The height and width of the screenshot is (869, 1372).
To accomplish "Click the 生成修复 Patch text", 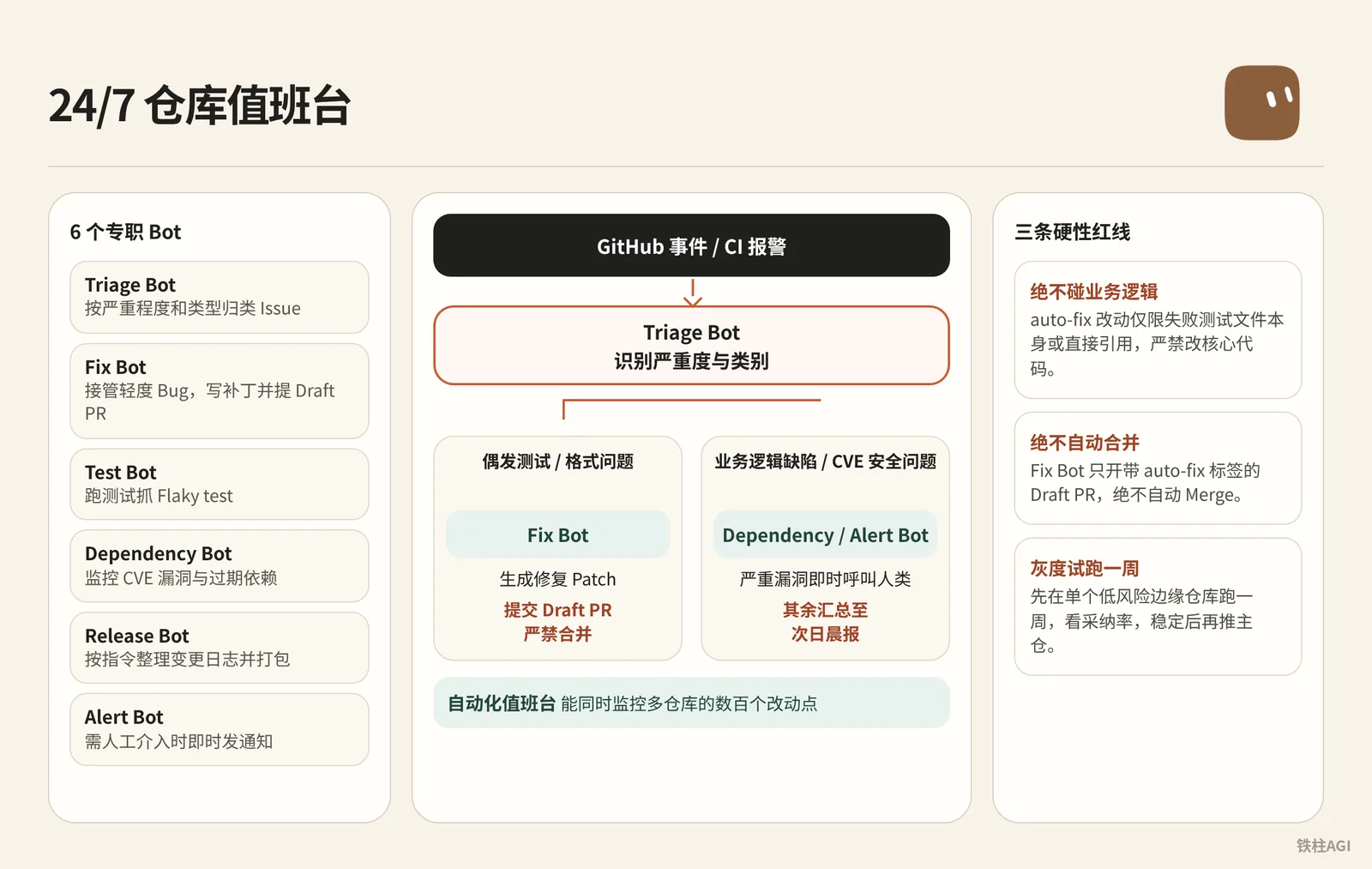I will (557, 579).
